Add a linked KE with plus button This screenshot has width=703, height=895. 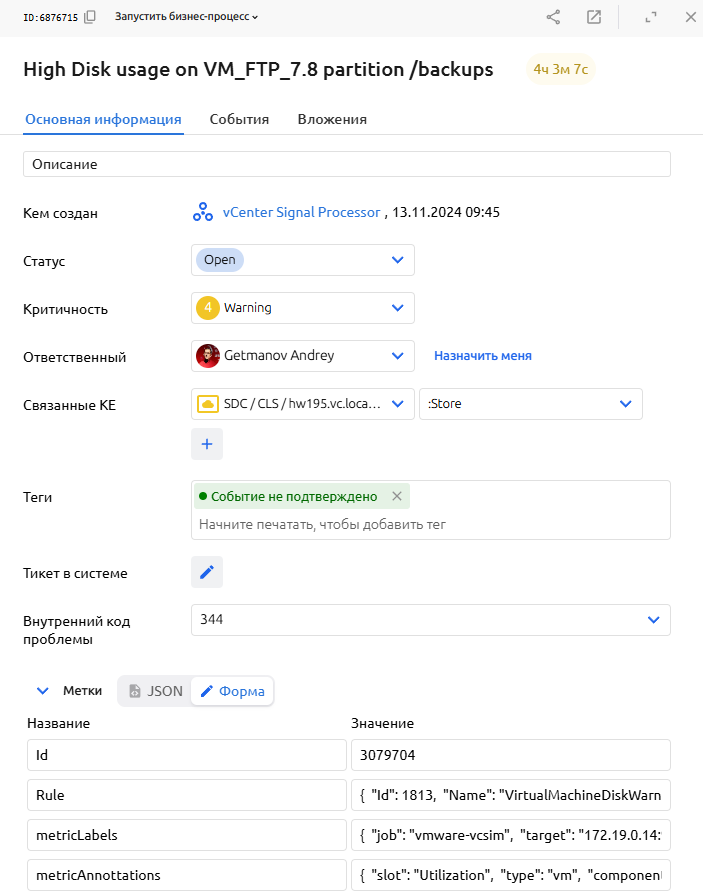[207, 444]
